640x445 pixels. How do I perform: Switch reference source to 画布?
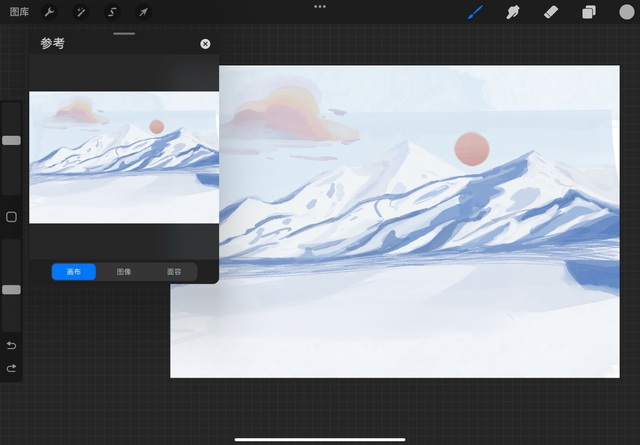coord(74,272)
